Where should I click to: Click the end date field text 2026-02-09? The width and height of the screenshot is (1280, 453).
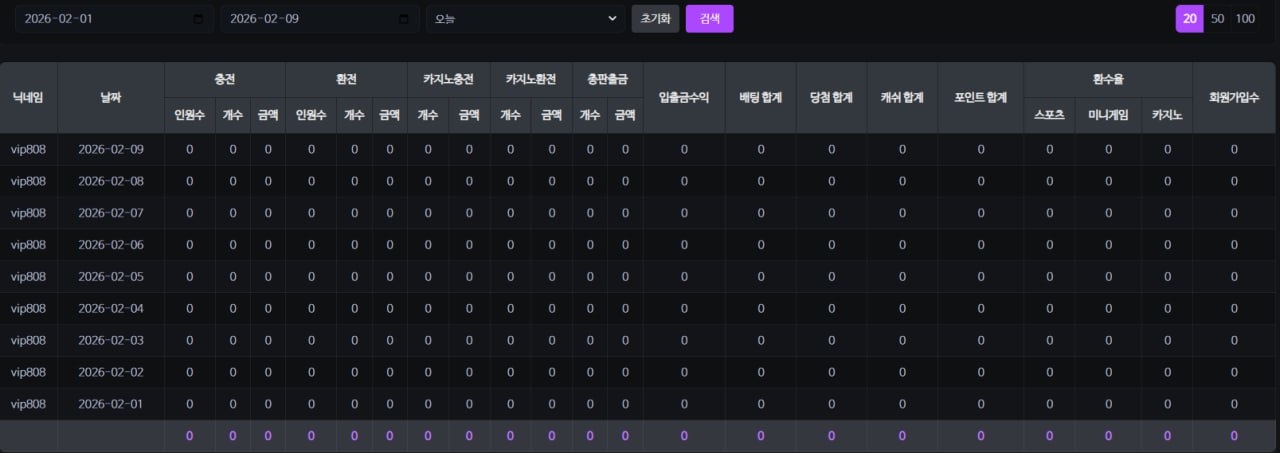click(264, 19)
